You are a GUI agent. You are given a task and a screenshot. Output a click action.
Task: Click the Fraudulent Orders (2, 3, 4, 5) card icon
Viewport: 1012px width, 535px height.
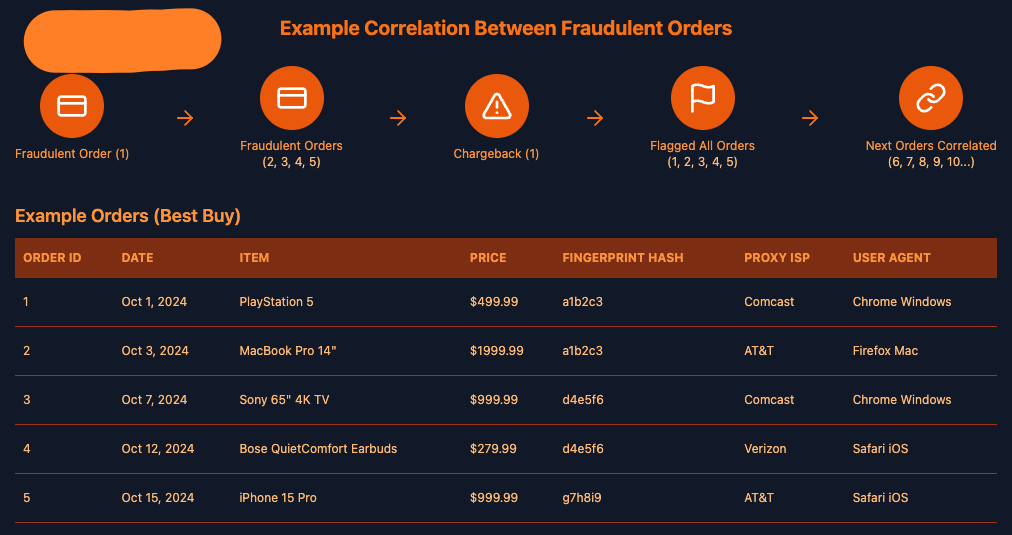[x=291, y=97]
